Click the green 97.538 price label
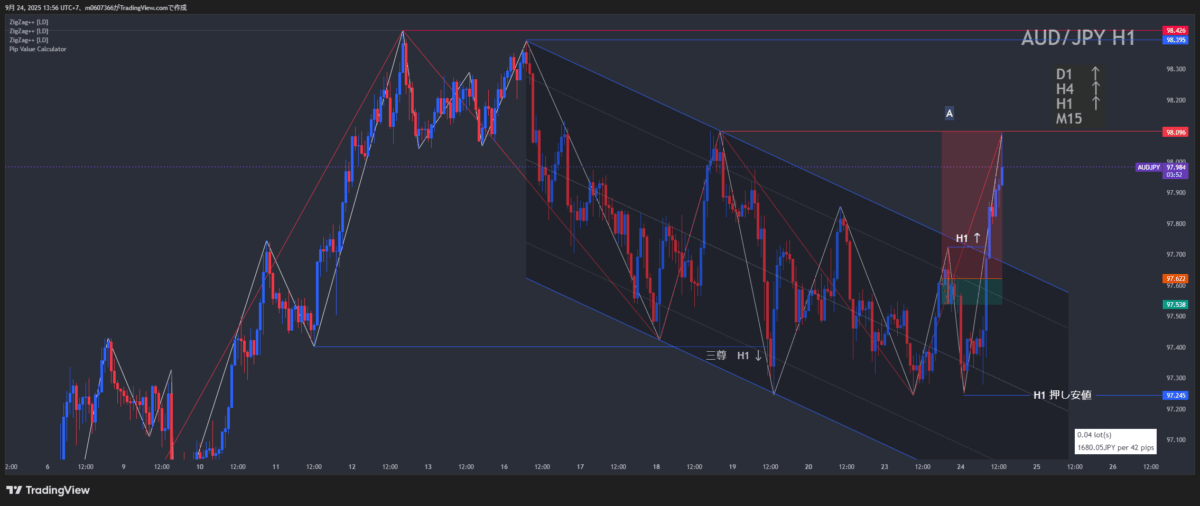 point(1175,303)
